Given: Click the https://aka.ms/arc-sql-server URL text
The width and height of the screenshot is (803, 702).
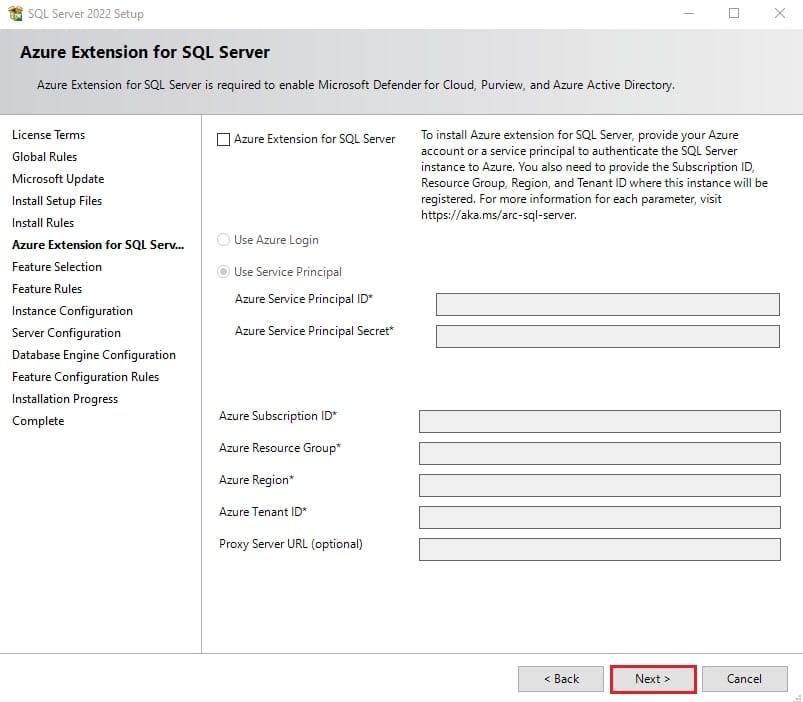Looking at the screenshot, I should point(498,215).
